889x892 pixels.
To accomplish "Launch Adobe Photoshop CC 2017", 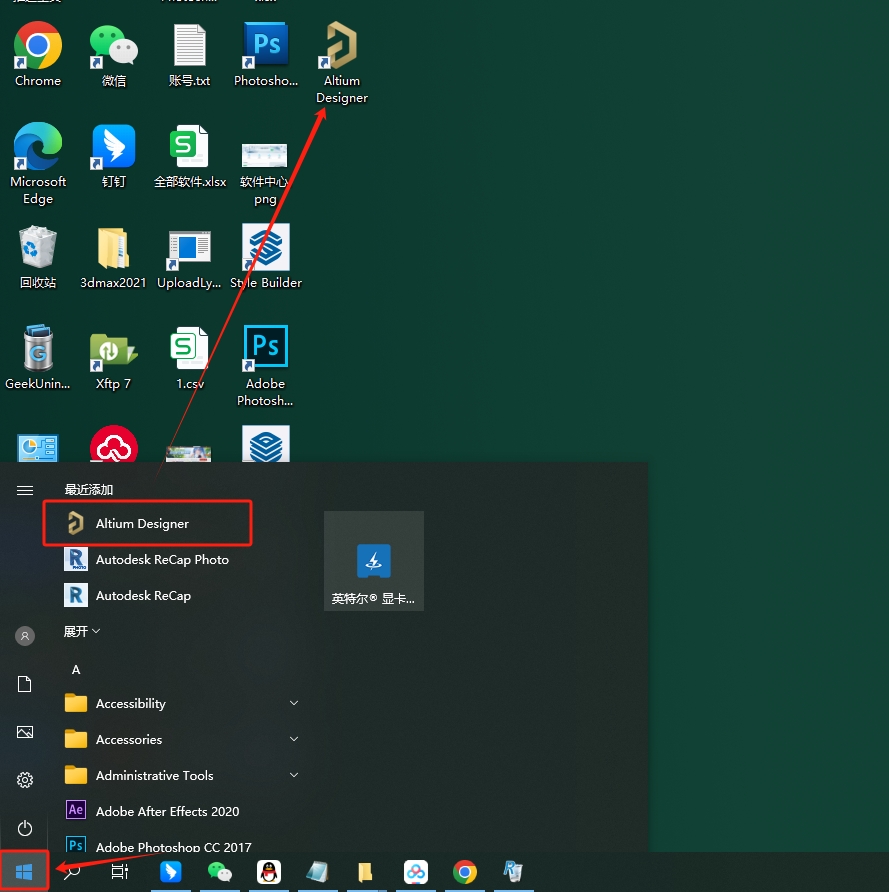I will coord(158,845).
